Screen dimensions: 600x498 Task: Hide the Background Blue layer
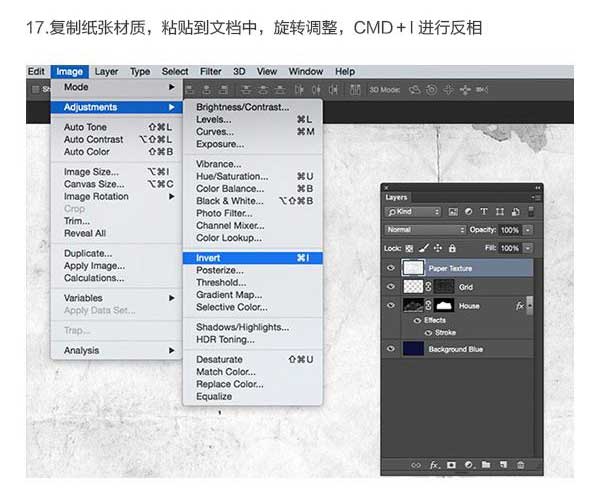(x=391, y=349)
